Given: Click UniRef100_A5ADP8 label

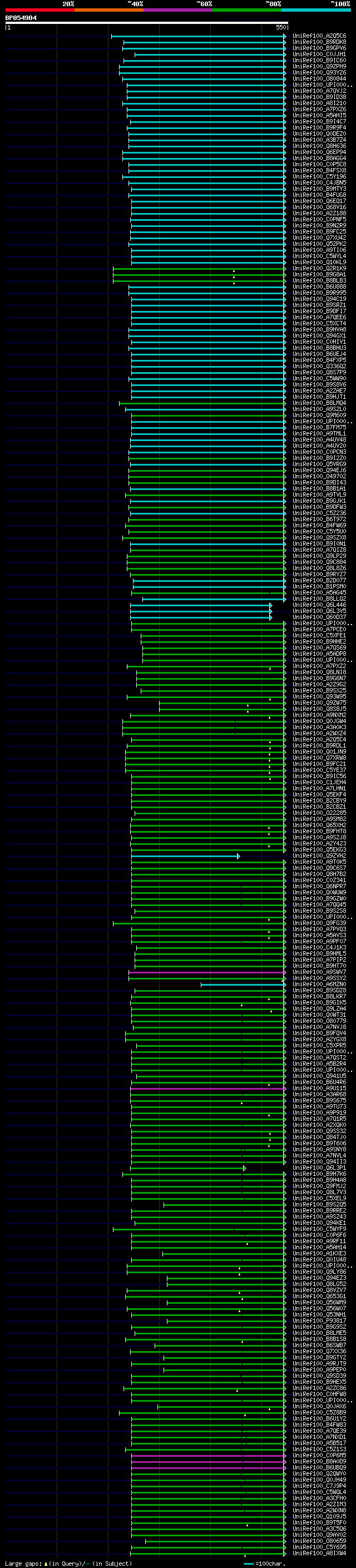Looking at the screenshot, I should 319,654.
